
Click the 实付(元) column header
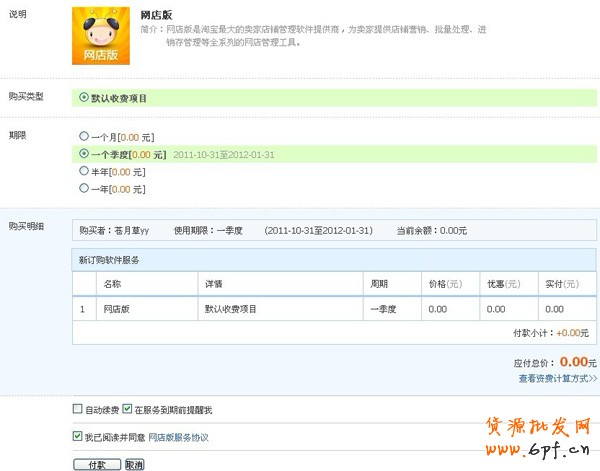560,284
